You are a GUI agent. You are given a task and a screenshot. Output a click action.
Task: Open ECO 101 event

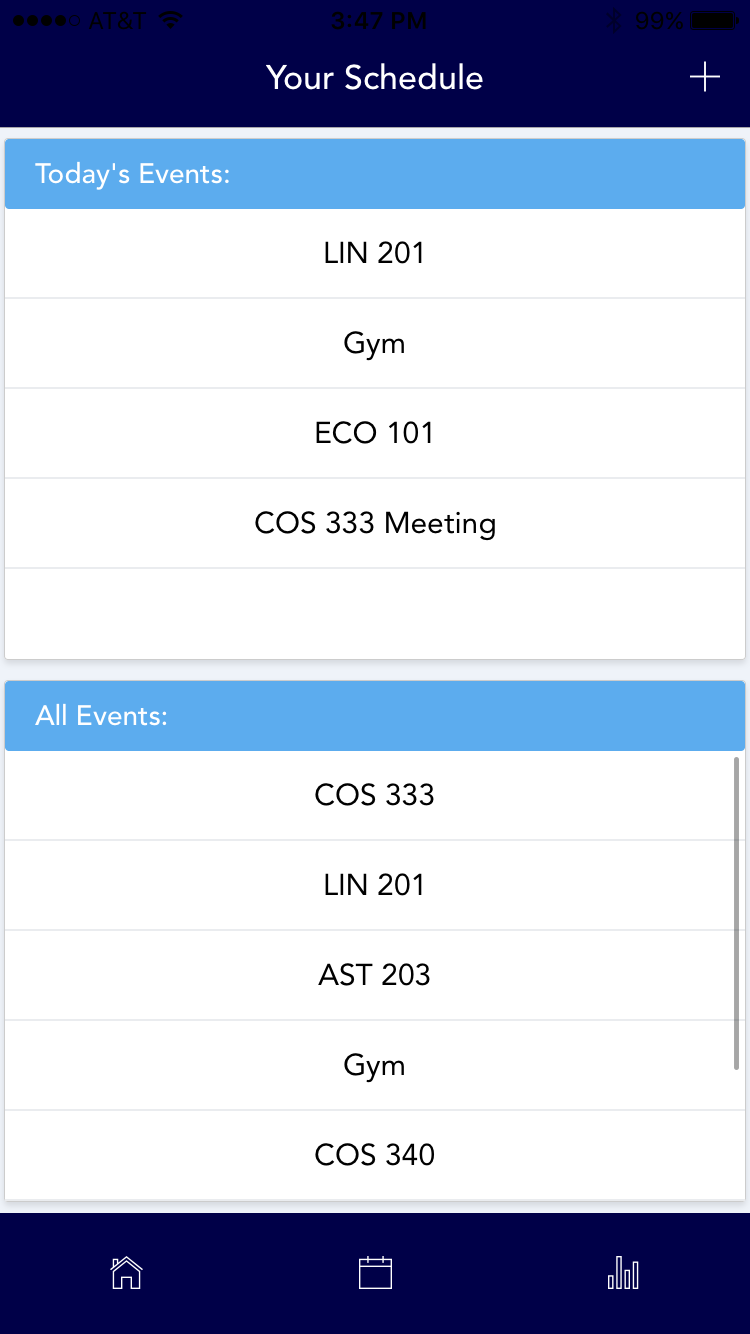(375, 433)
